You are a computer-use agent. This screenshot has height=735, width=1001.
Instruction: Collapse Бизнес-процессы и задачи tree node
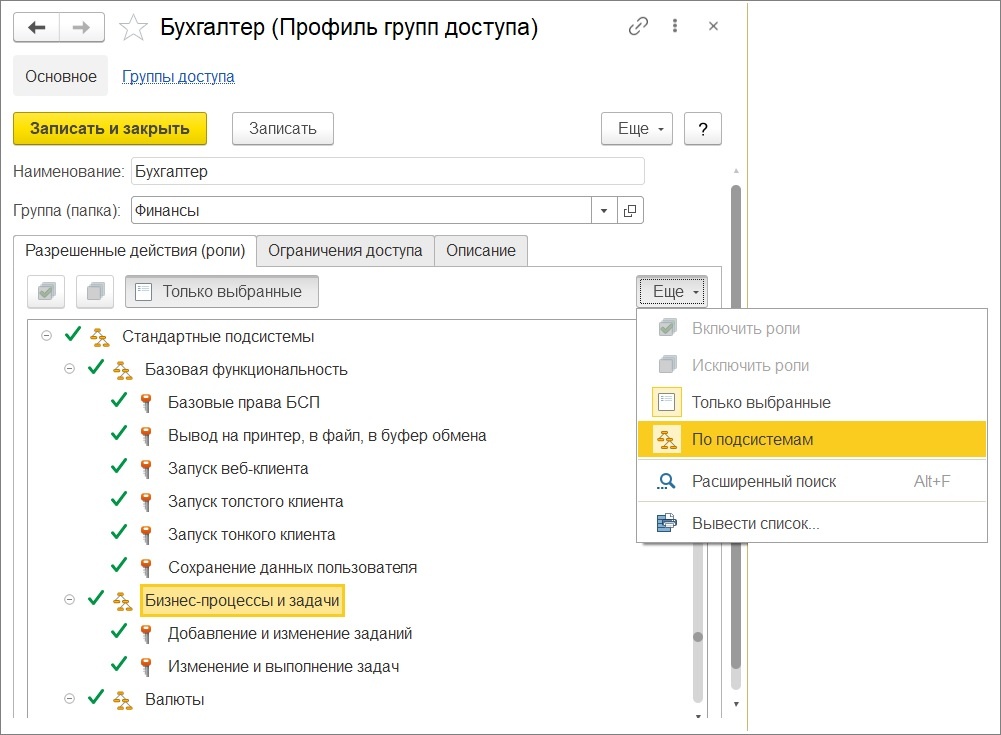70,600
